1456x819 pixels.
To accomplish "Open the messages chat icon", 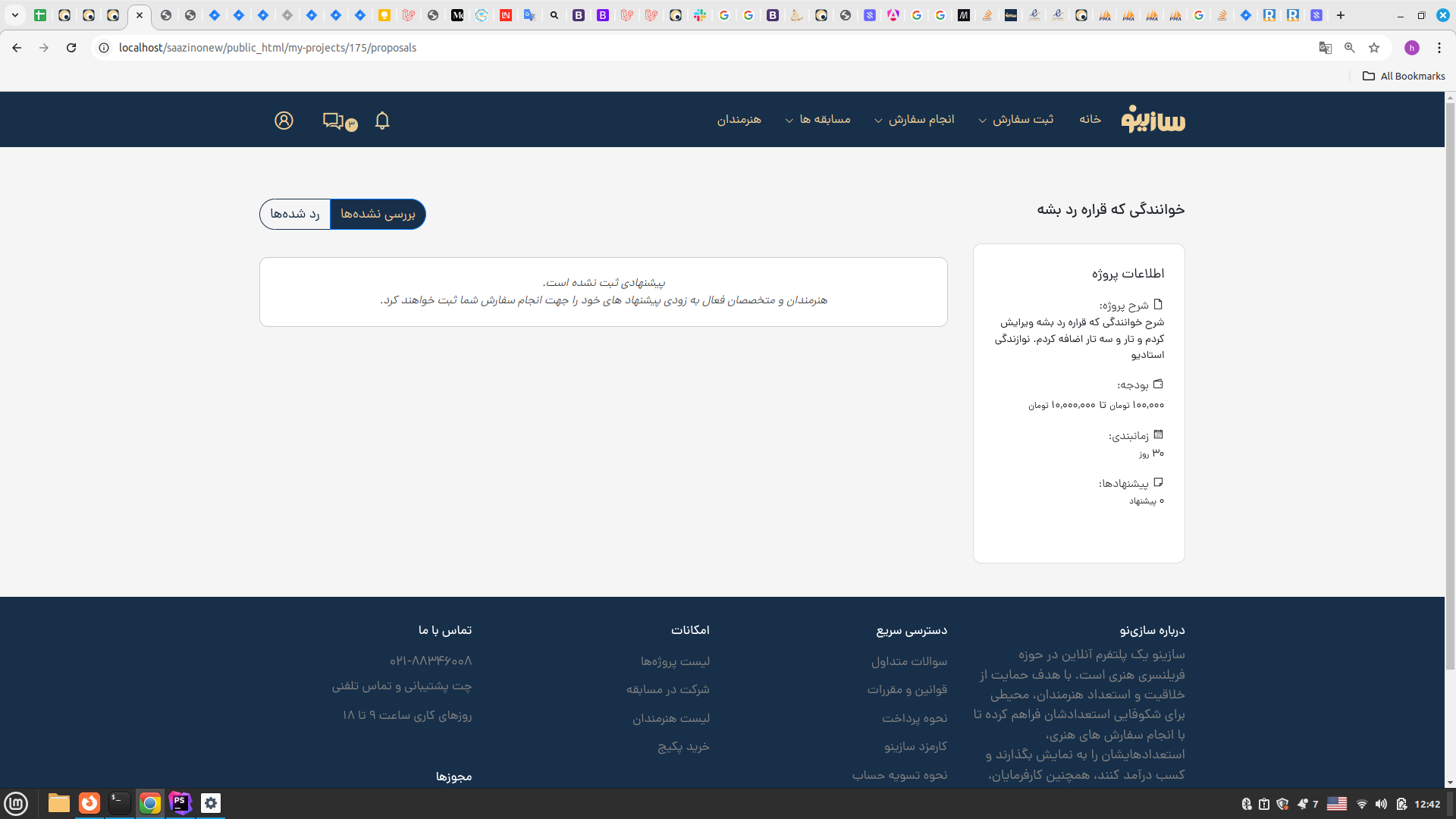I will point(334,121).
